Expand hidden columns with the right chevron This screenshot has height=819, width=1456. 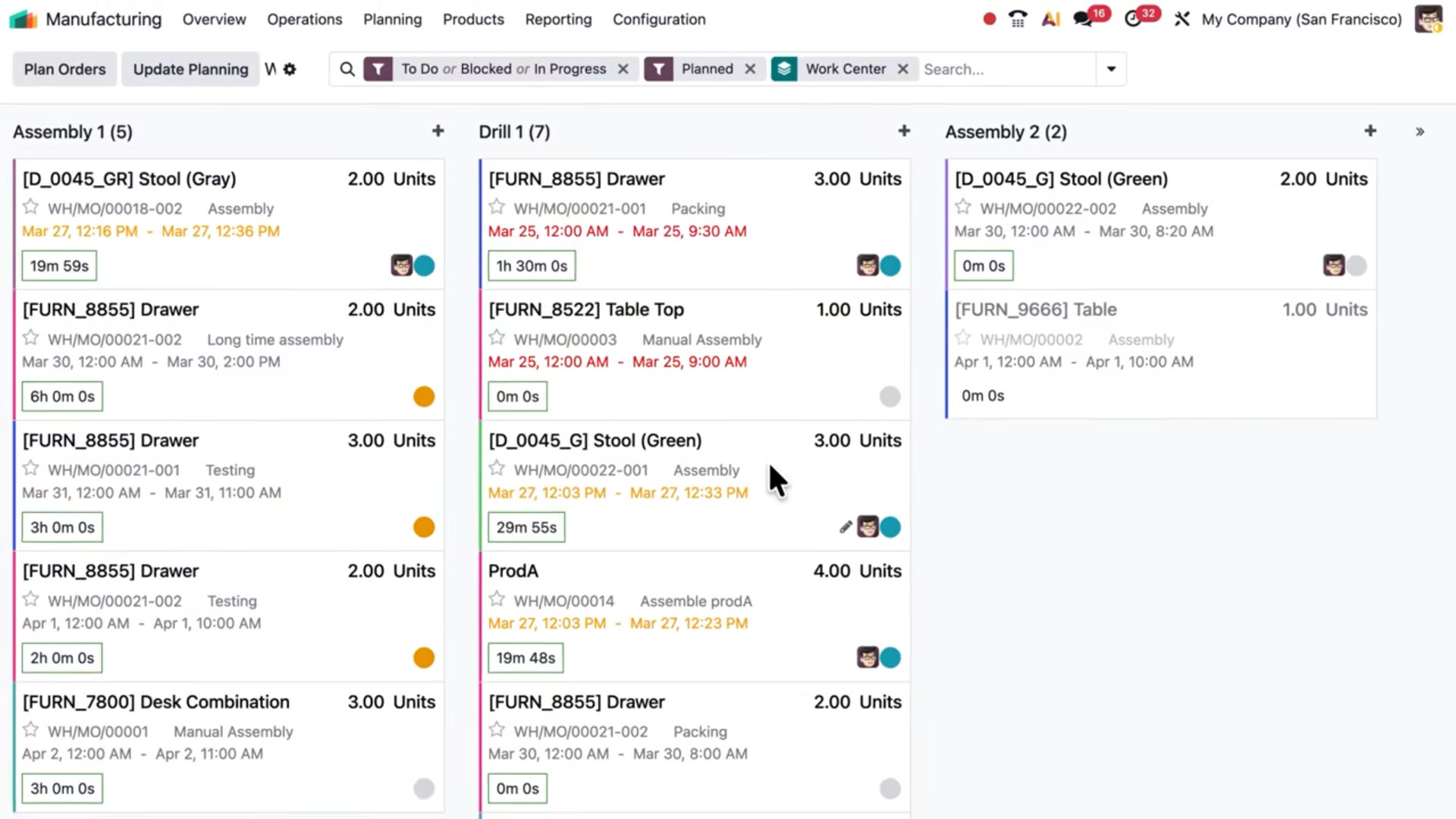(1420, 131)
